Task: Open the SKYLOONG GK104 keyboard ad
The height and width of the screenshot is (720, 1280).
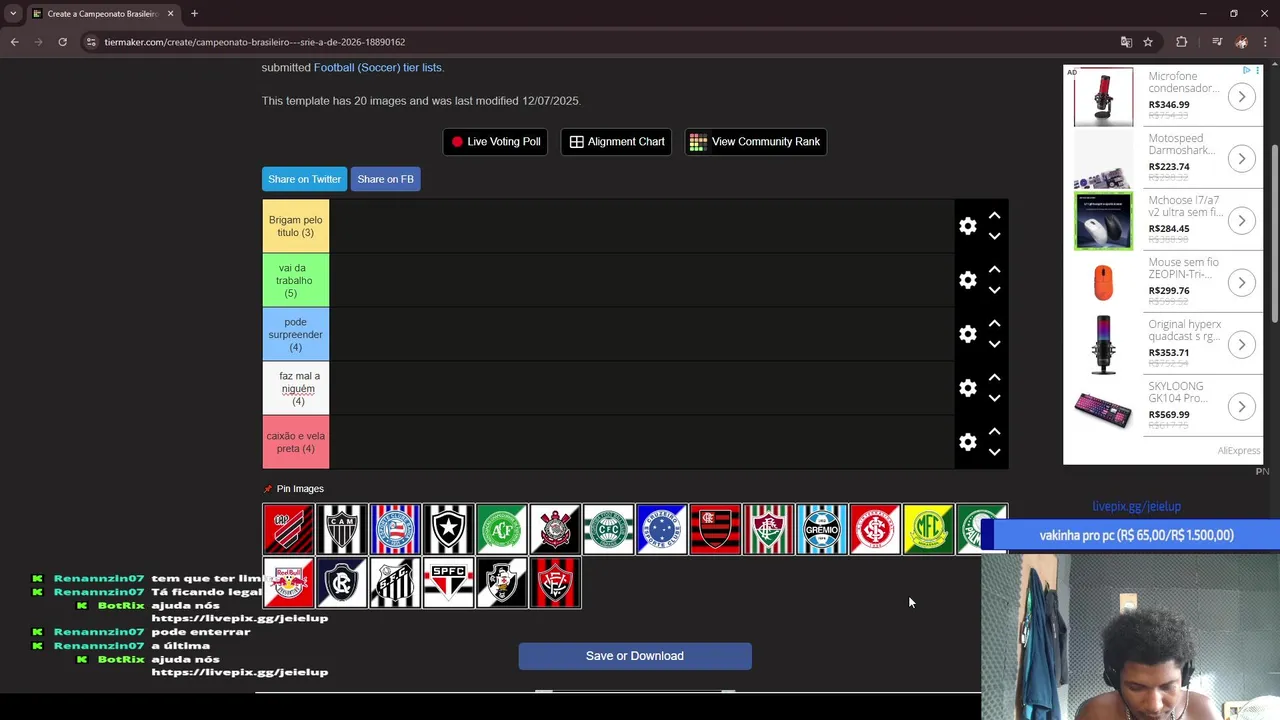Action: [x=1164, y=407]
